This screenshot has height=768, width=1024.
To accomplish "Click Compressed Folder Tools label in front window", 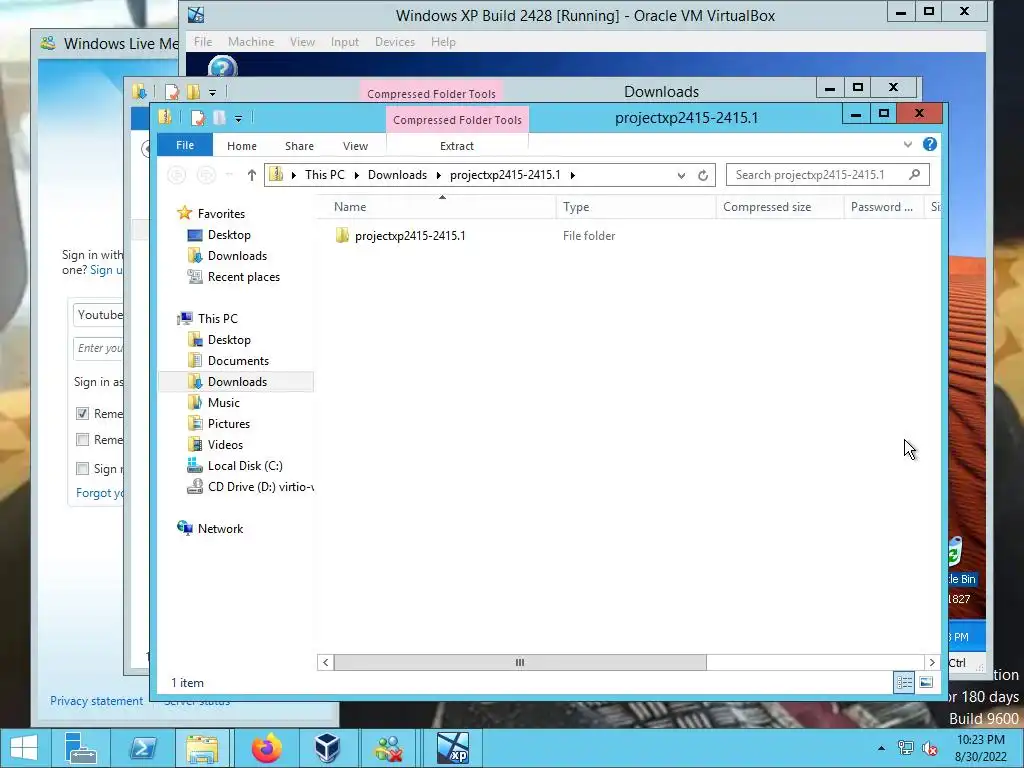I will 457,120.
